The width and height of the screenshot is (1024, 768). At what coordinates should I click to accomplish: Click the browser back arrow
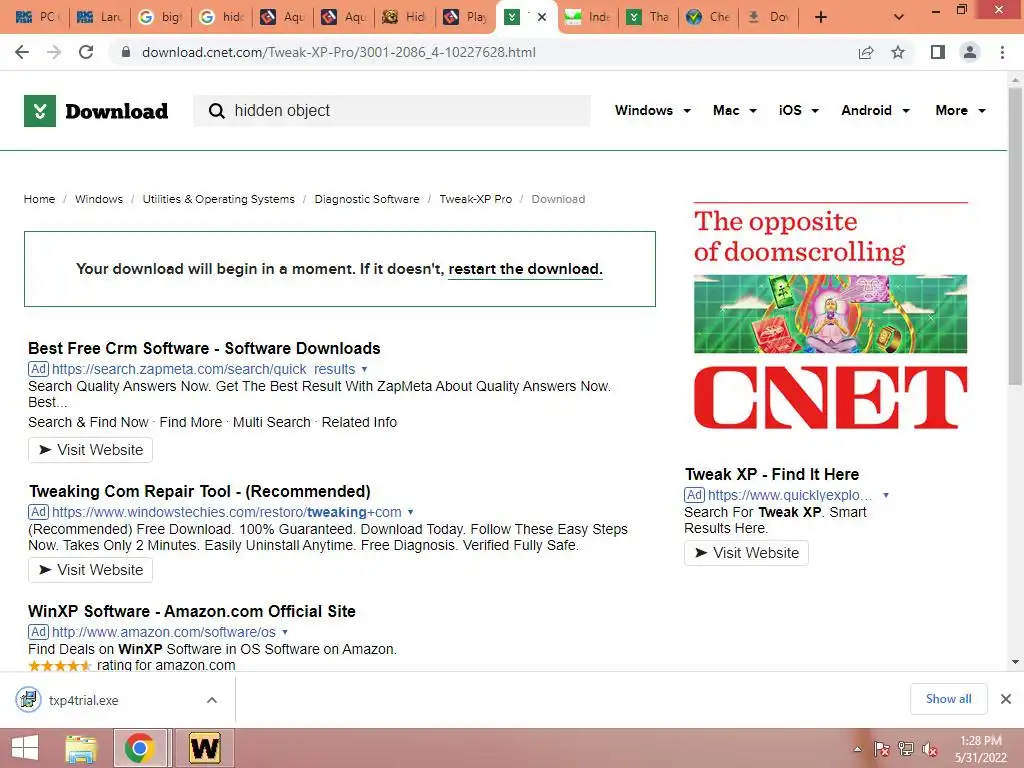tap(22, 52)
